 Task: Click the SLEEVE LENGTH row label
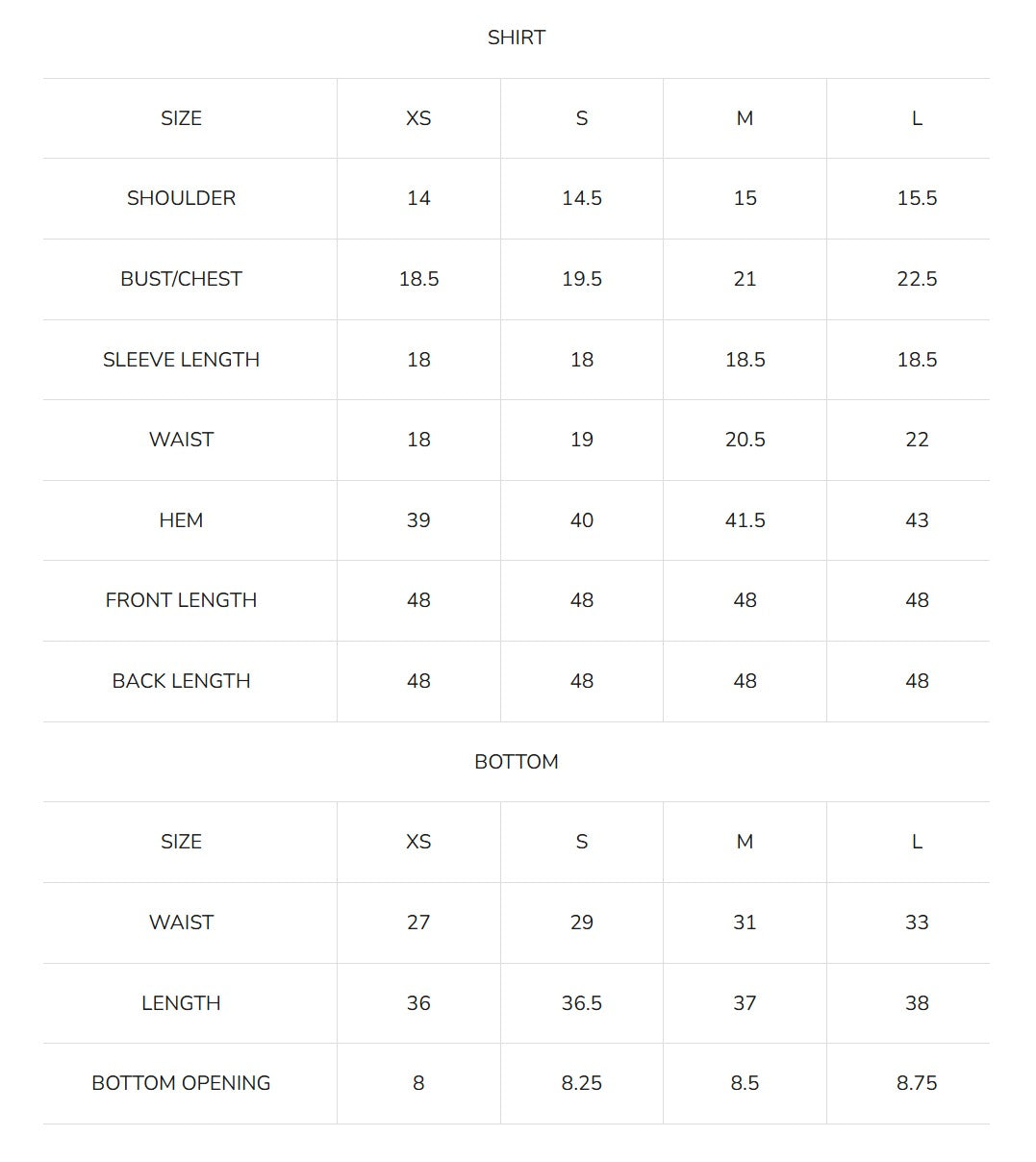point(181,360)
